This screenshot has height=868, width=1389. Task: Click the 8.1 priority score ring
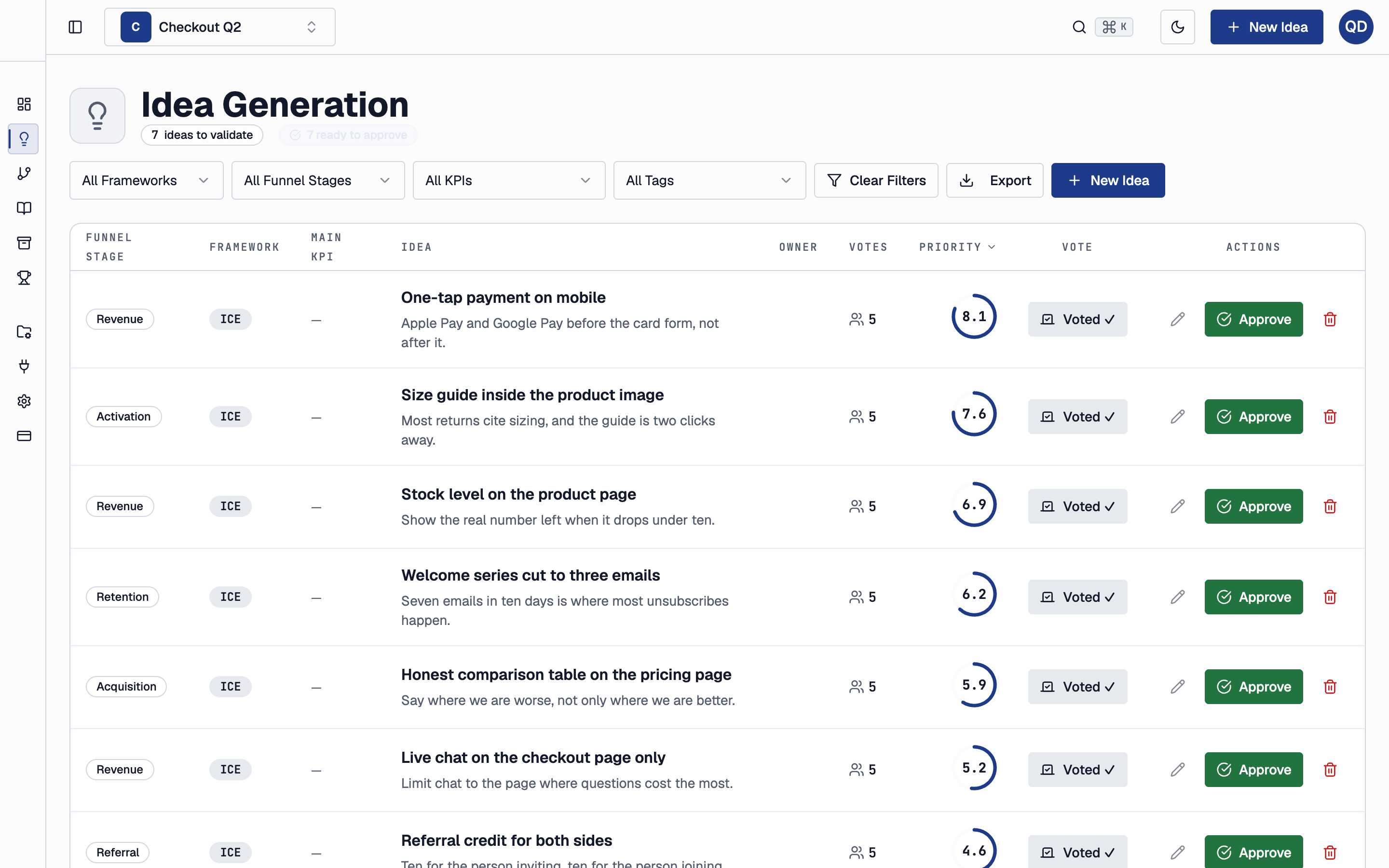click(x=974, y=316)
